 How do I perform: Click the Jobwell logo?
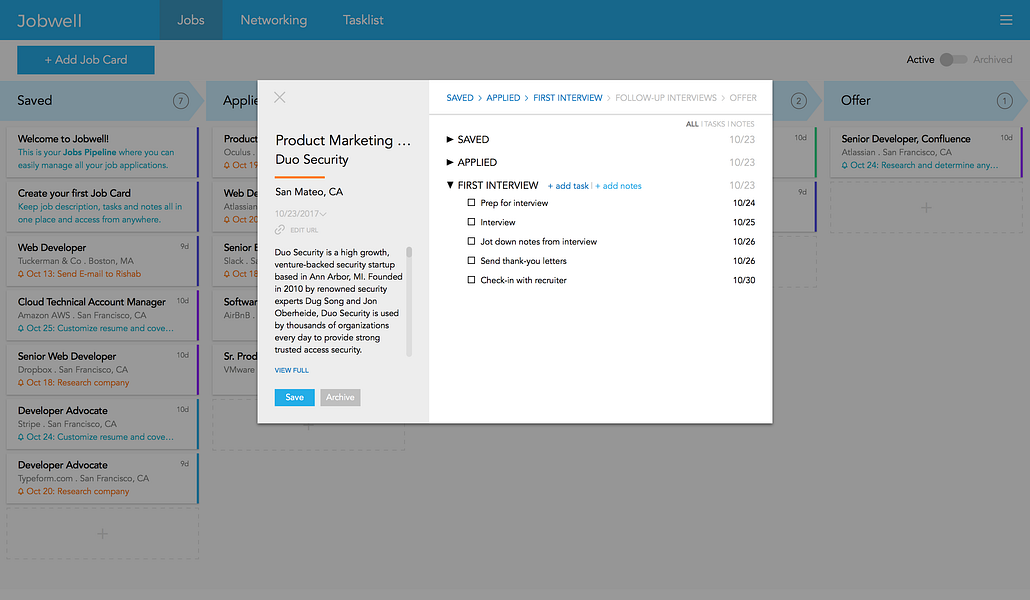click(x=49, y=20)
